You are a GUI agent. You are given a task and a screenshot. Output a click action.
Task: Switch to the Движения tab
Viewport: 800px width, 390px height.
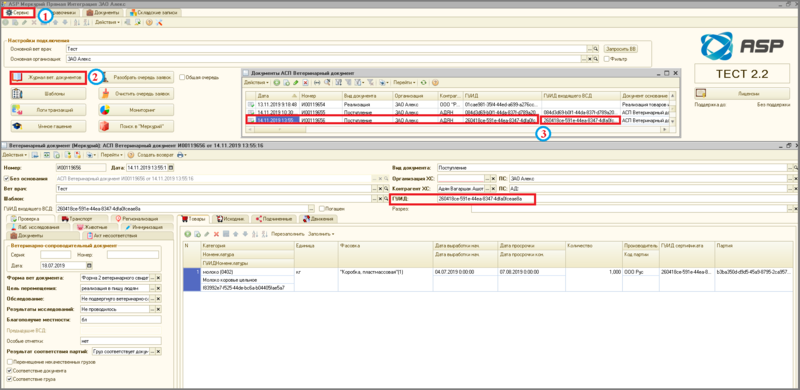click(318, 218)
